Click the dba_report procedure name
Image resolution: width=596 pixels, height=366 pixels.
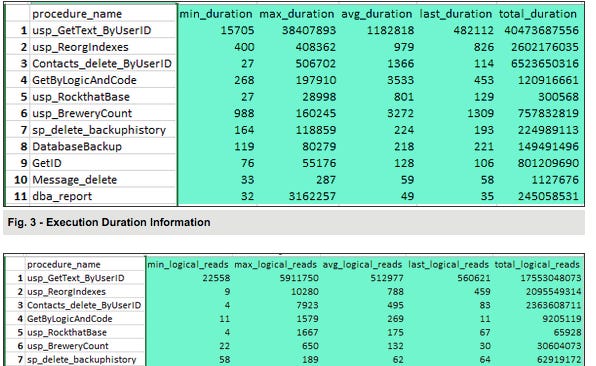click(62, 196)
